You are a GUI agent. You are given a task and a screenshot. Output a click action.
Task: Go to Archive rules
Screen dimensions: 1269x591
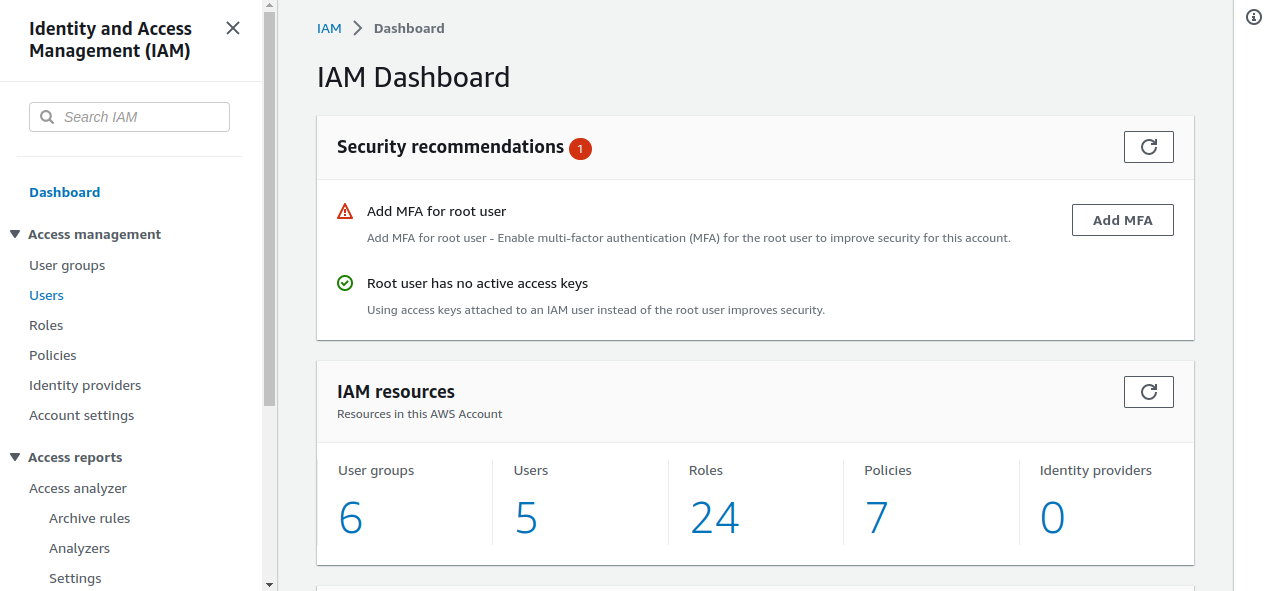(x=90, y=518)
